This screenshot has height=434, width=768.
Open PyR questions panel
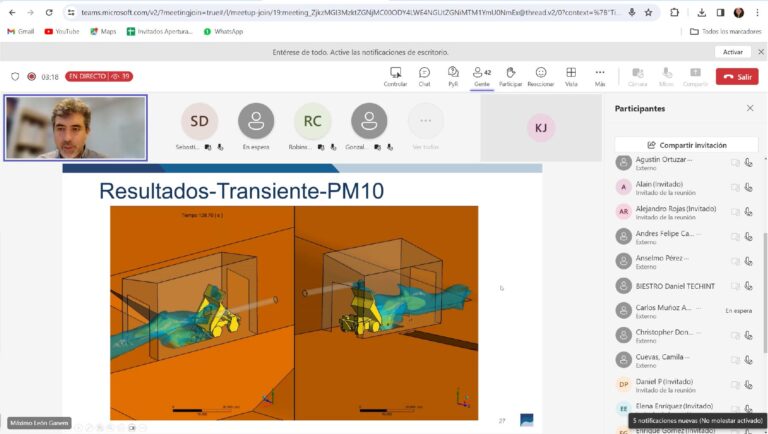click(453, 77)
